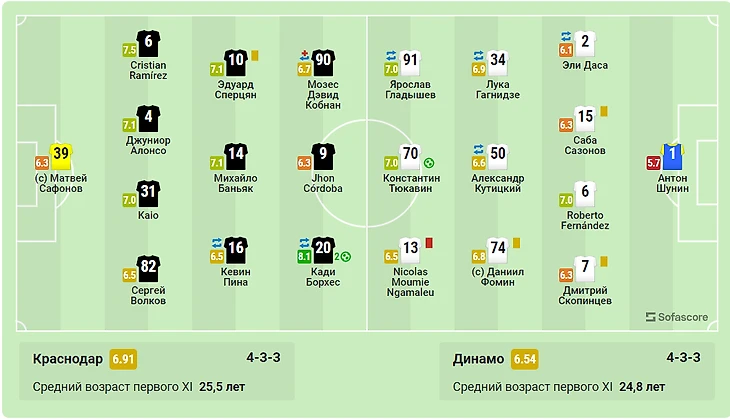
Task: Click the Sofascore logo on the pitch
Action: point(676,317)
